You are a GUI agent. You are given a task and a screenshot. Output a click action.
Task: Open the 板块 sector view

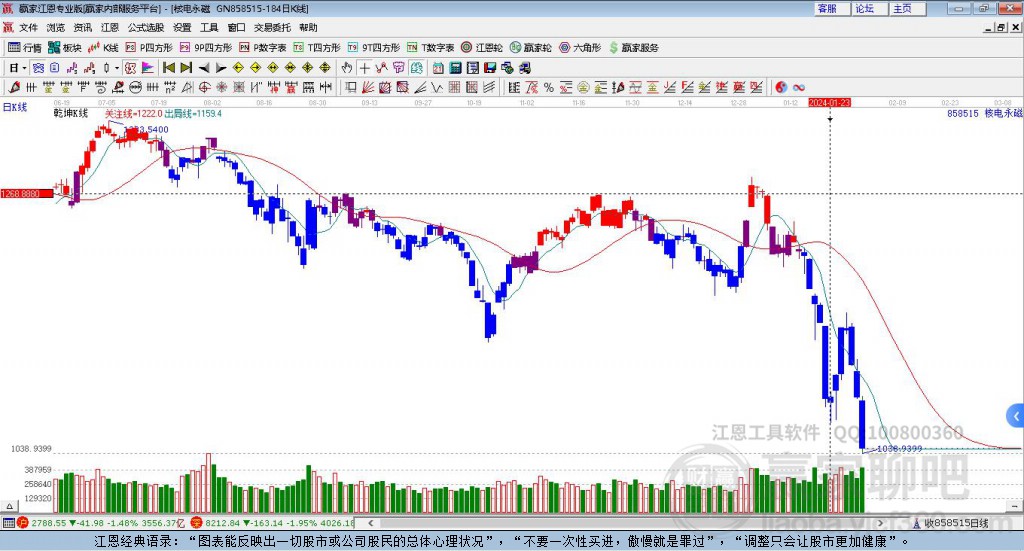(x=65, y=48)
